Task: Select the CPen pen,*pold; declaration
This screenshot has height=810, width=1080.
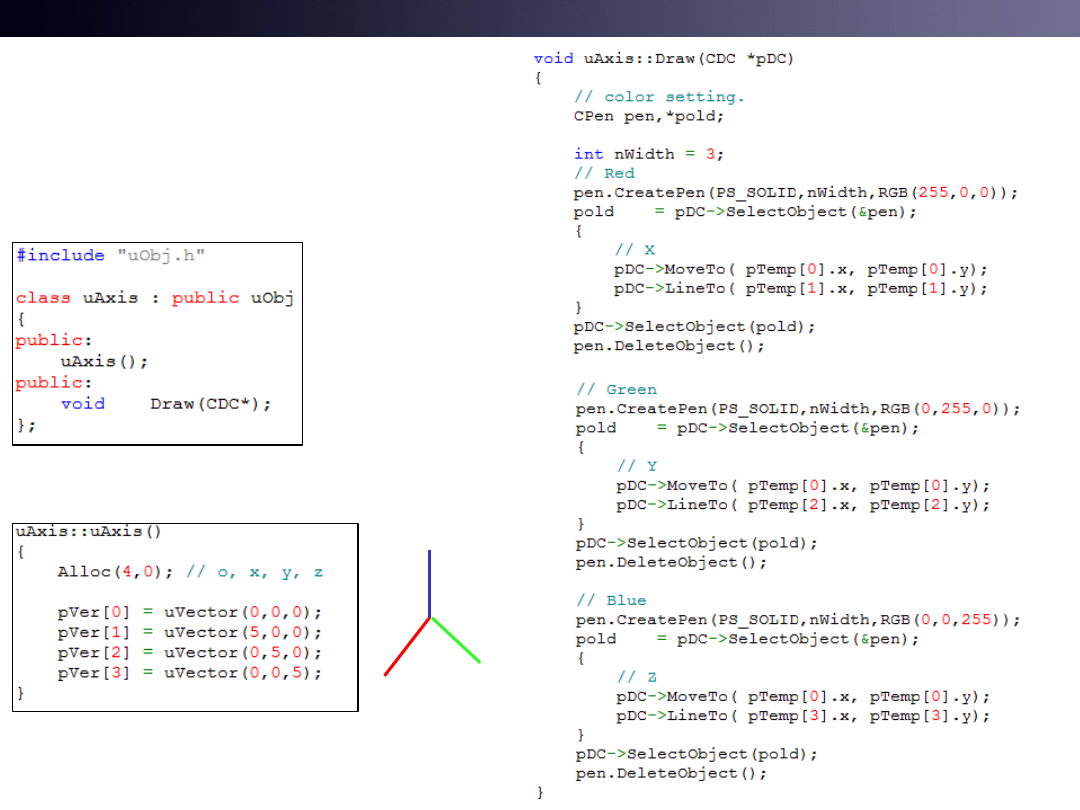Action: pyautogui.click(x=648, y=116)
